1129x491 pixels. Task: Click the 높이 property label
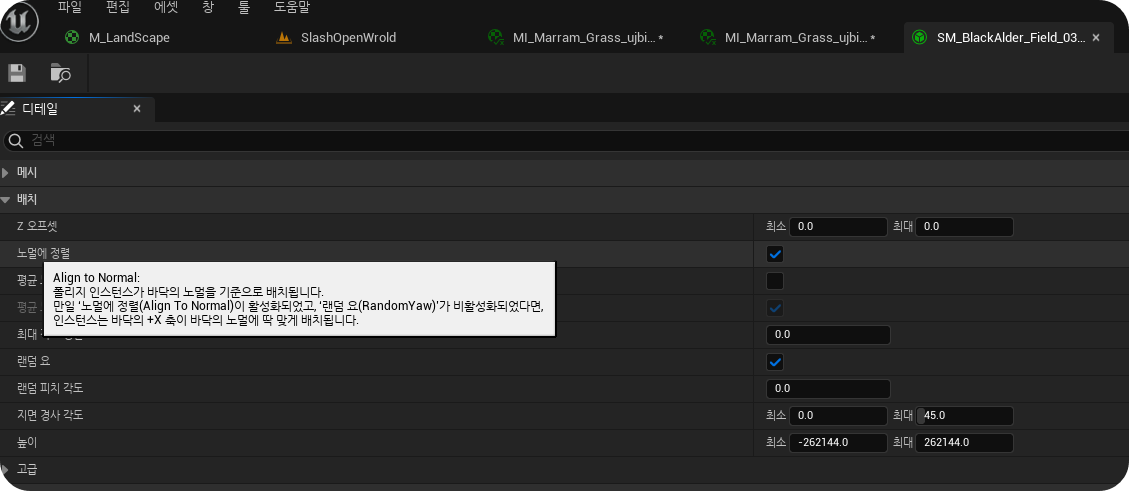point(27,442)
